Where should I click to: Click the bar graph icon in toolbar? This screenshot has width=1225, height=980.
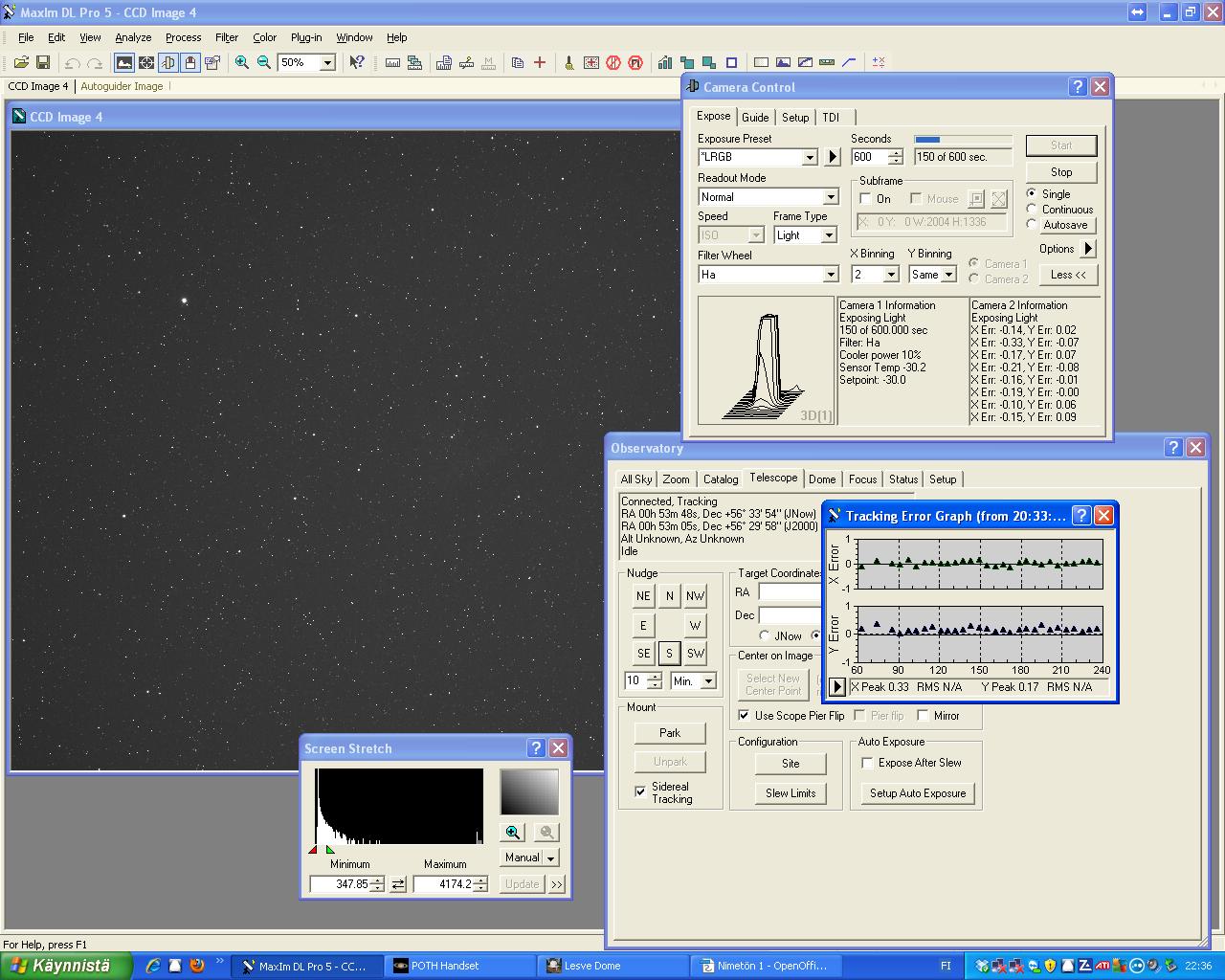pyautogui.click(x=664, y=62)
